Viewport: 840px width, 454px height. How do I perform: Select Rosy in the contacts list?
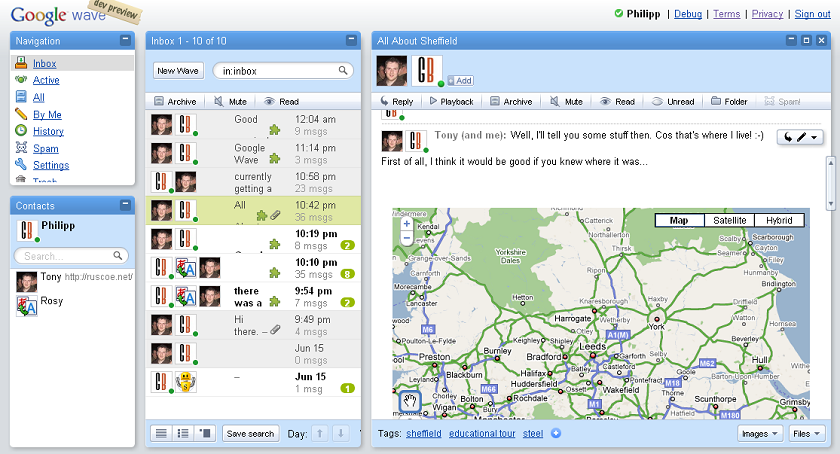coord(73,305)
